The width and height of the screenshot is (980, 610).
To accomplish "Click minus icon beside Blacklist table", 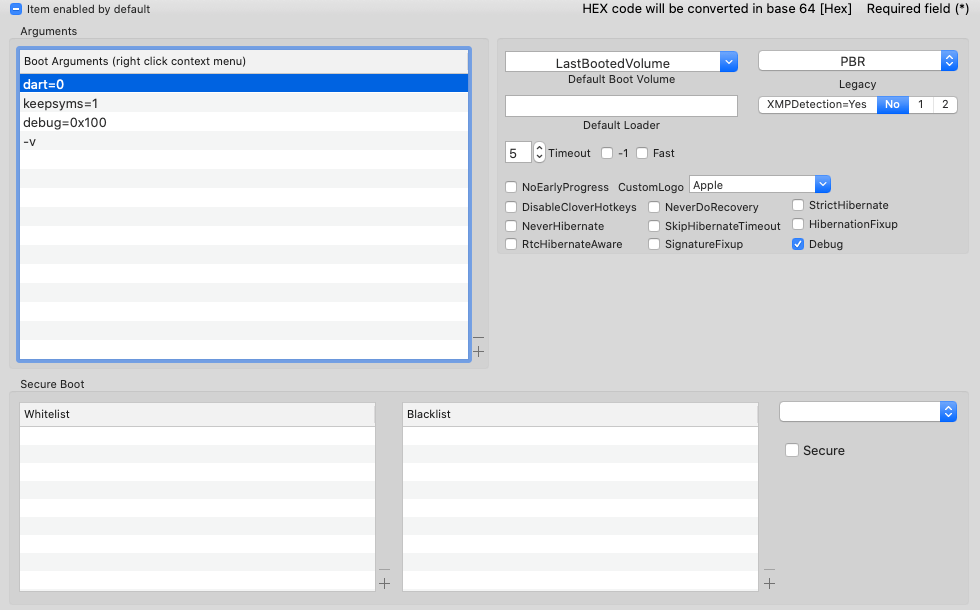I will 769,570.
